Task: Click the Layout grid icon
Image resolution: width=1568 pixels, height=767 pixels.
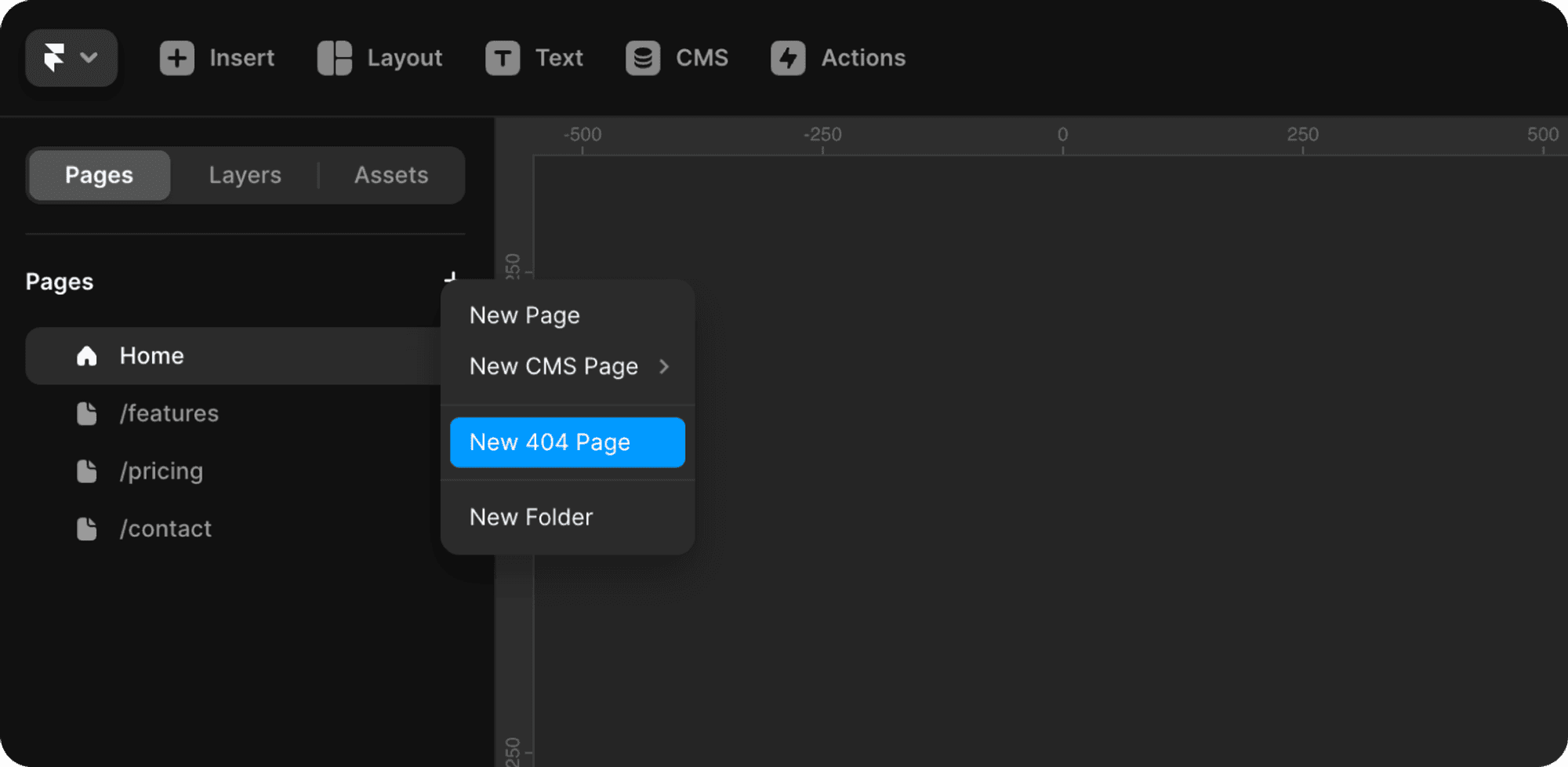Action: [335, 58]
